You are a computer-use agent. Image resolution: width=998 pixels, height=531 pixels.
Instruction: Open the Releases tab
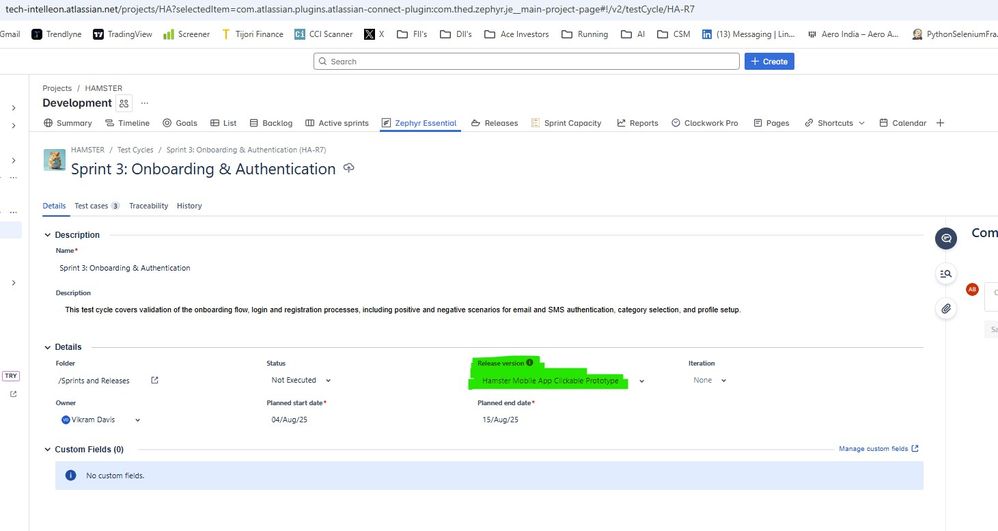[495, 123]
